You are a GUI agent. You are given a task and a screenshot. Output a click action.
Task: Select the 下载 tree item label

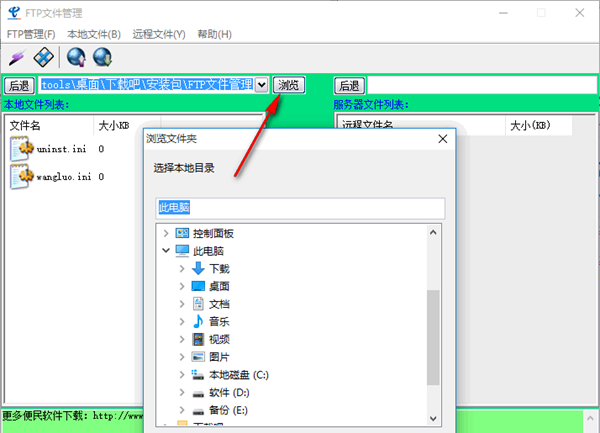click(219, 269)
